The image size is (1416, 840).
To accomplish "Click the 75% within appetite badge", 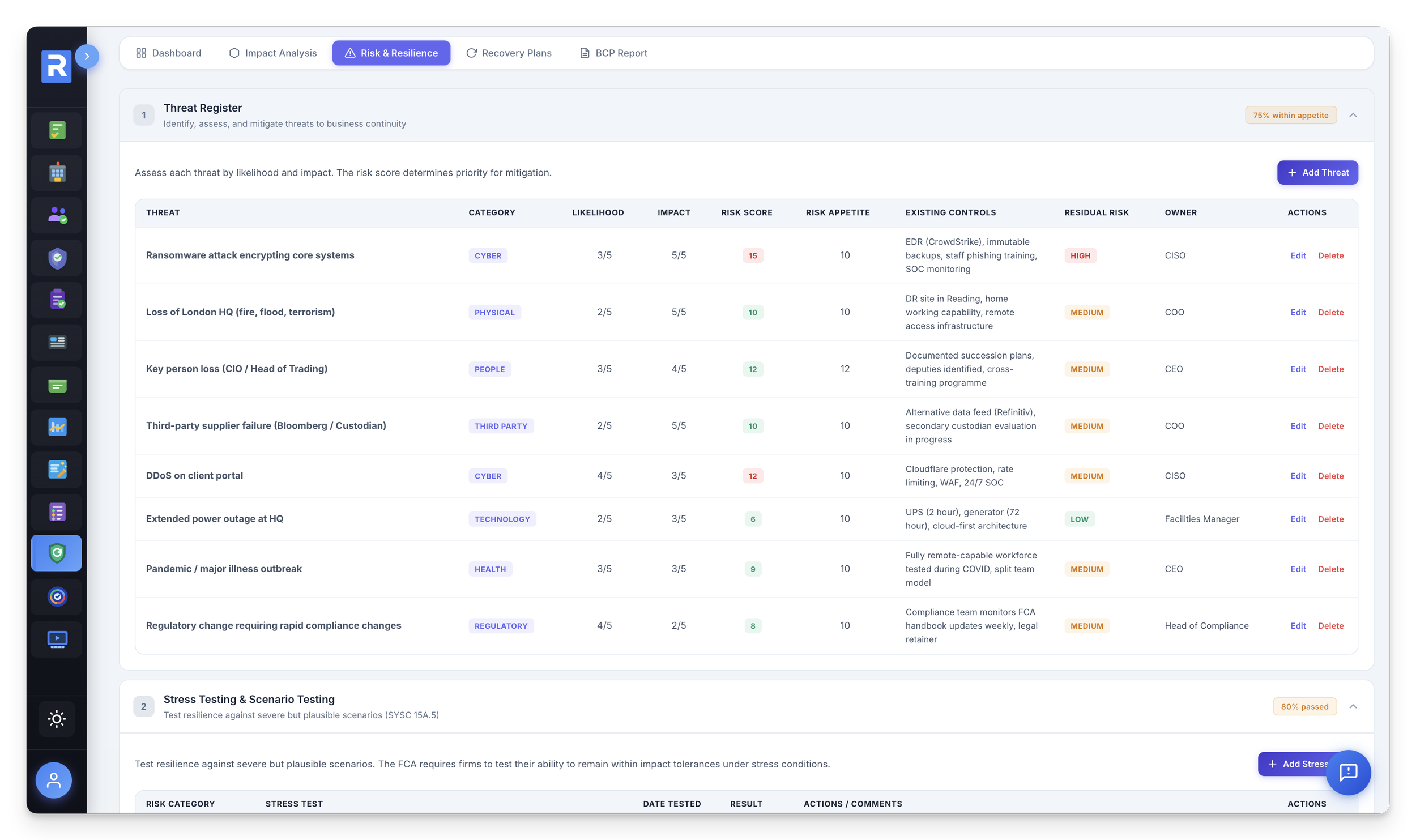I will coord(1291,115).
